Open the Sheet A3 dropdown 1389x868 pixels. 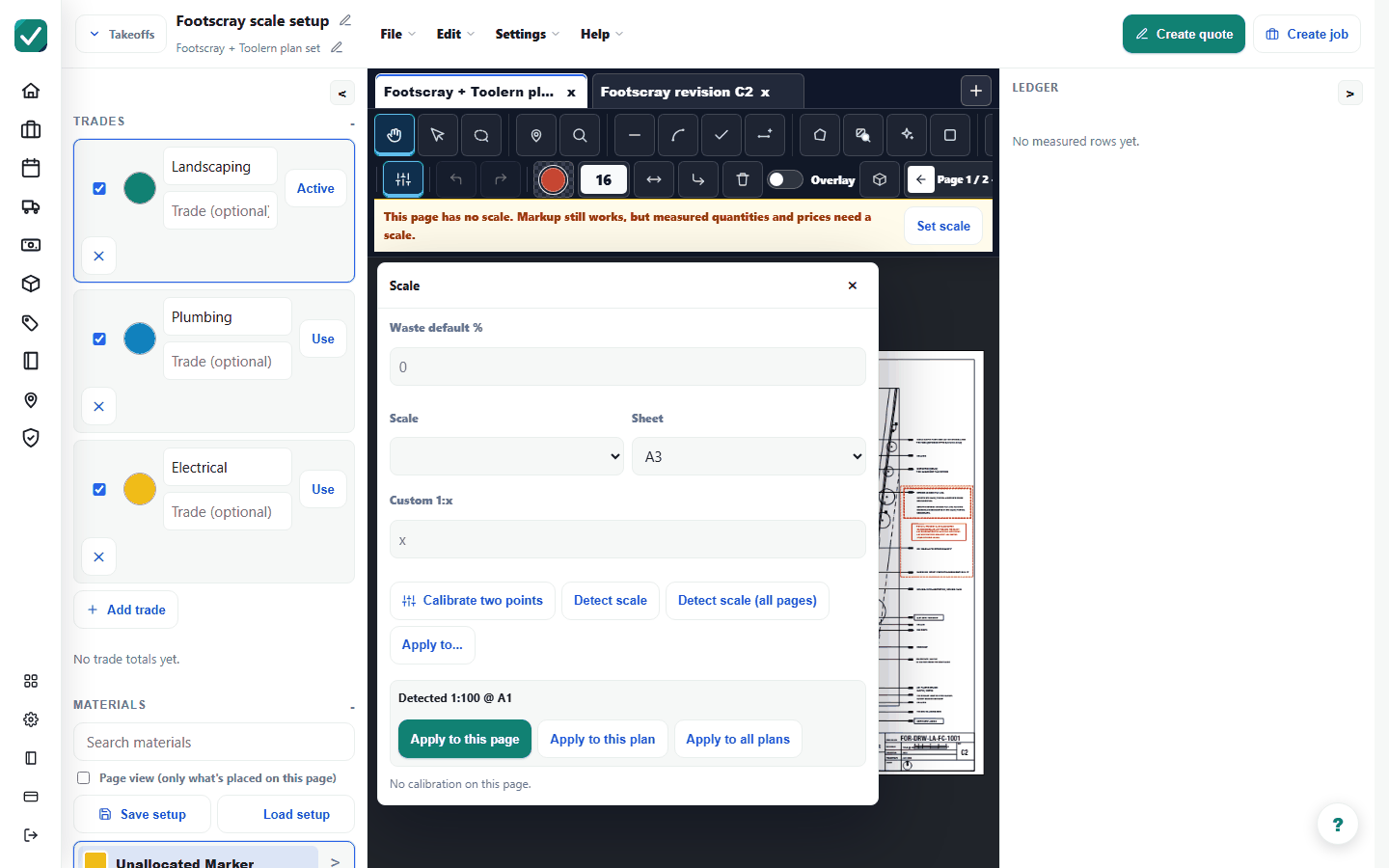coord(749,456)
